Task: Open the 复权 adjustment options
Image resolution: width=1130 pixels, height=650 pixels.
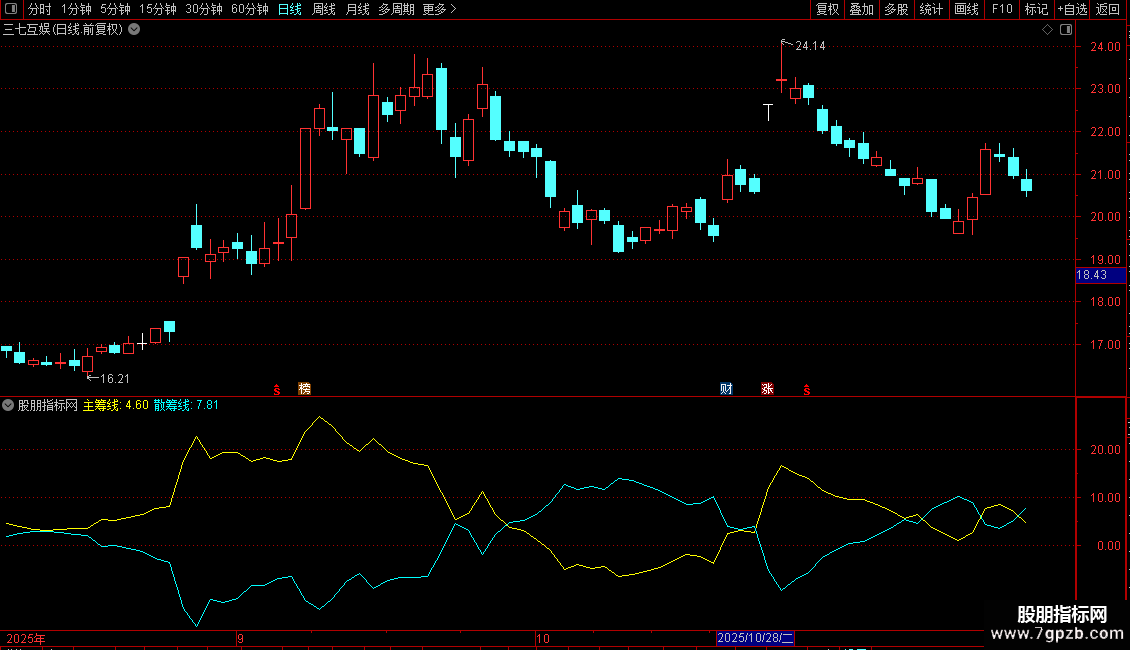Action: (827, 9)
